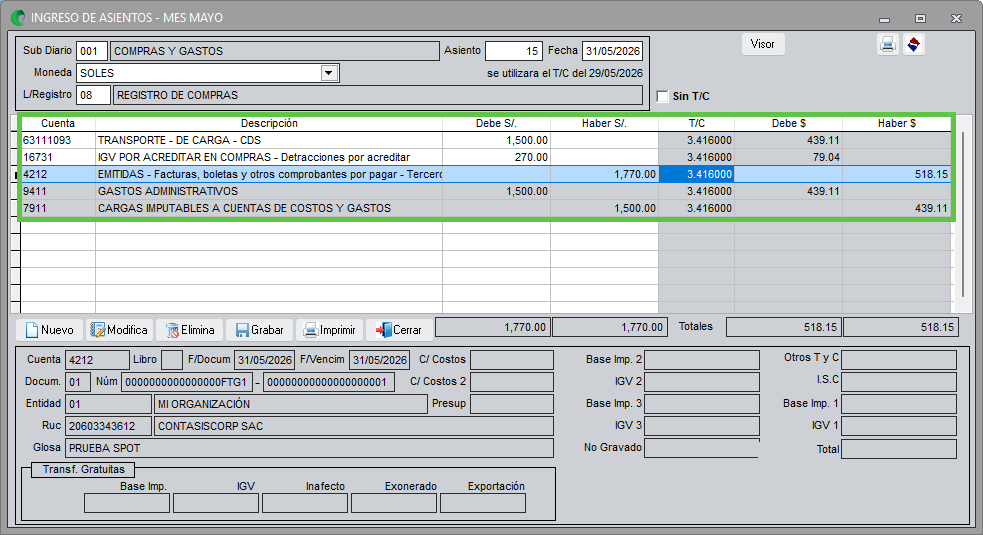Viewport: 983px width, 535px height.
Task: Click the Entidad code field 01
Action: pyautogui.click(x=108, y=404)
